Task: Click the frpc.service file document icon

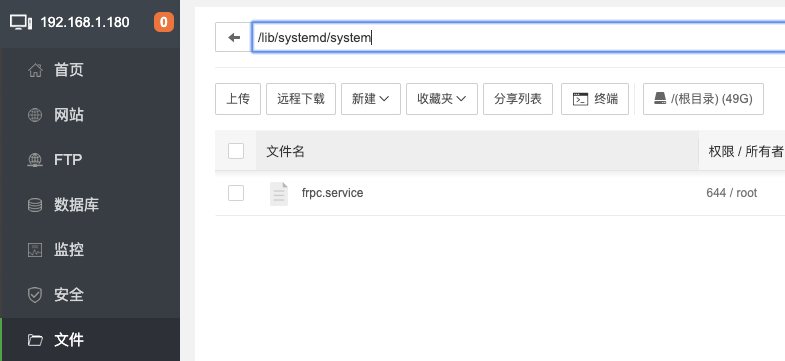Action: (279, 193)
